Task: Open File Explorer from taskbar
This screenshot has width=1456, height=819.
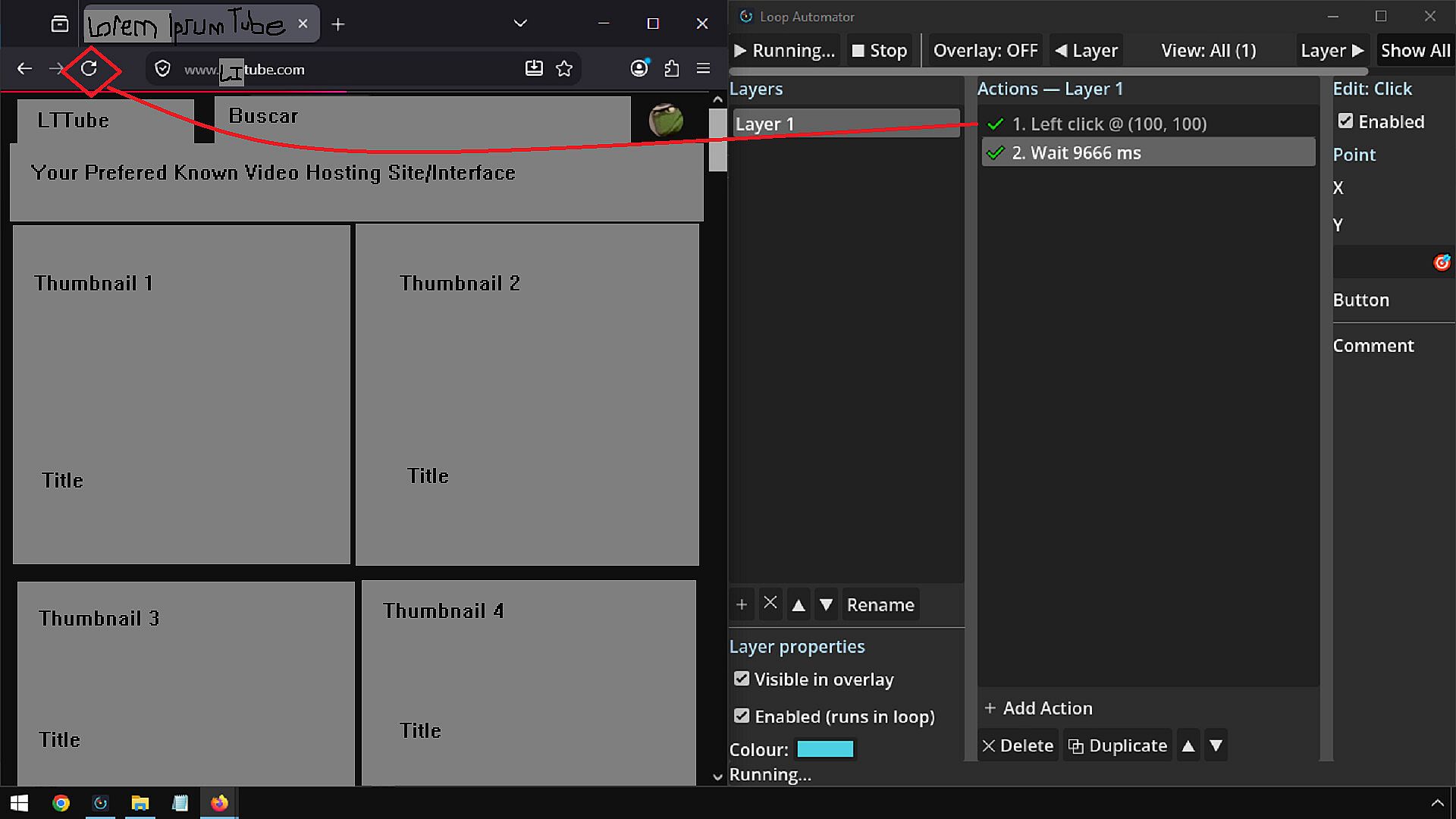Action: 140,803
